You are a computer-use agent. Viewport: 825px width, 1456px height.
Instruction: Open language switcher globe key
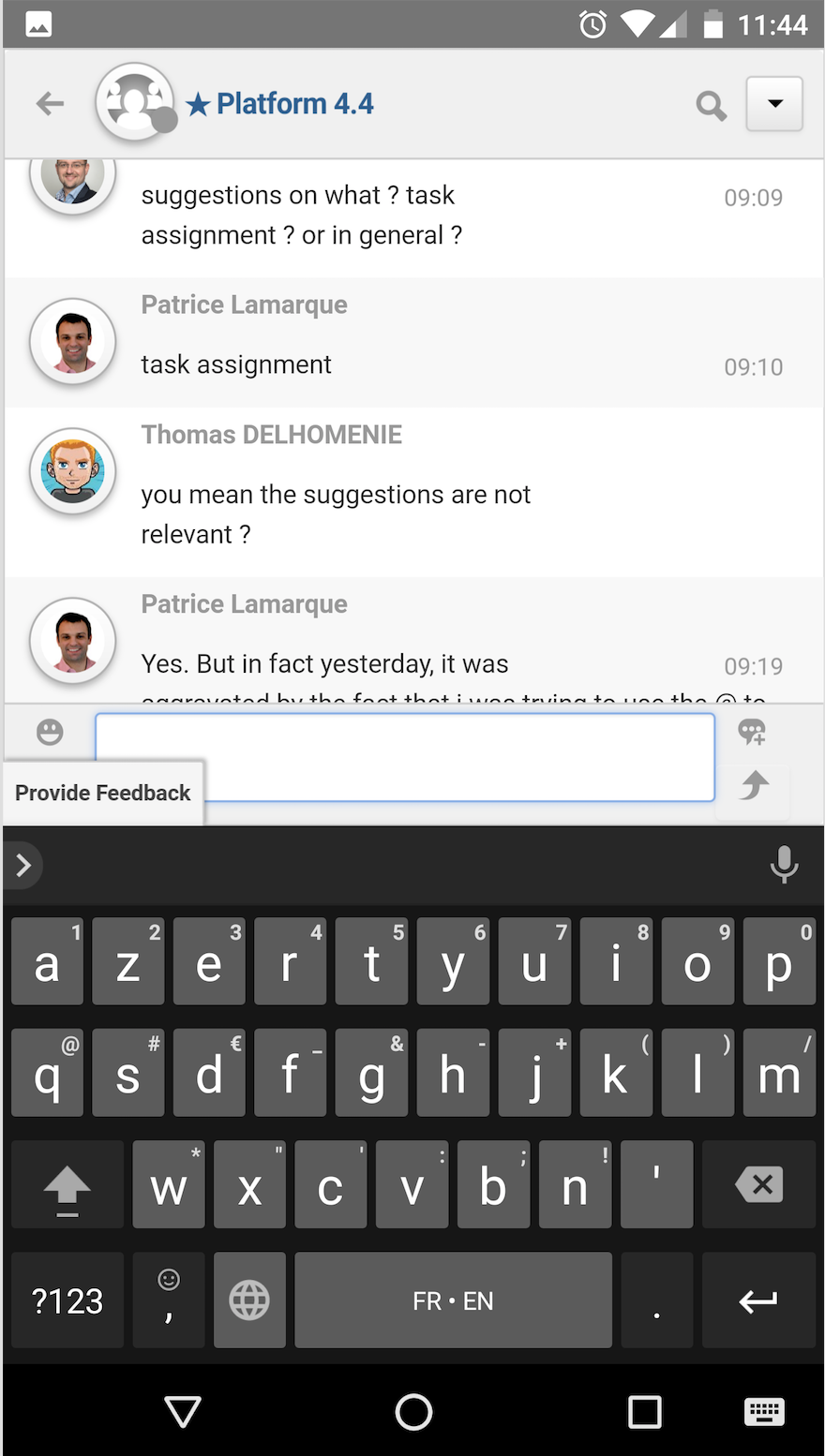click(249, 1300)
